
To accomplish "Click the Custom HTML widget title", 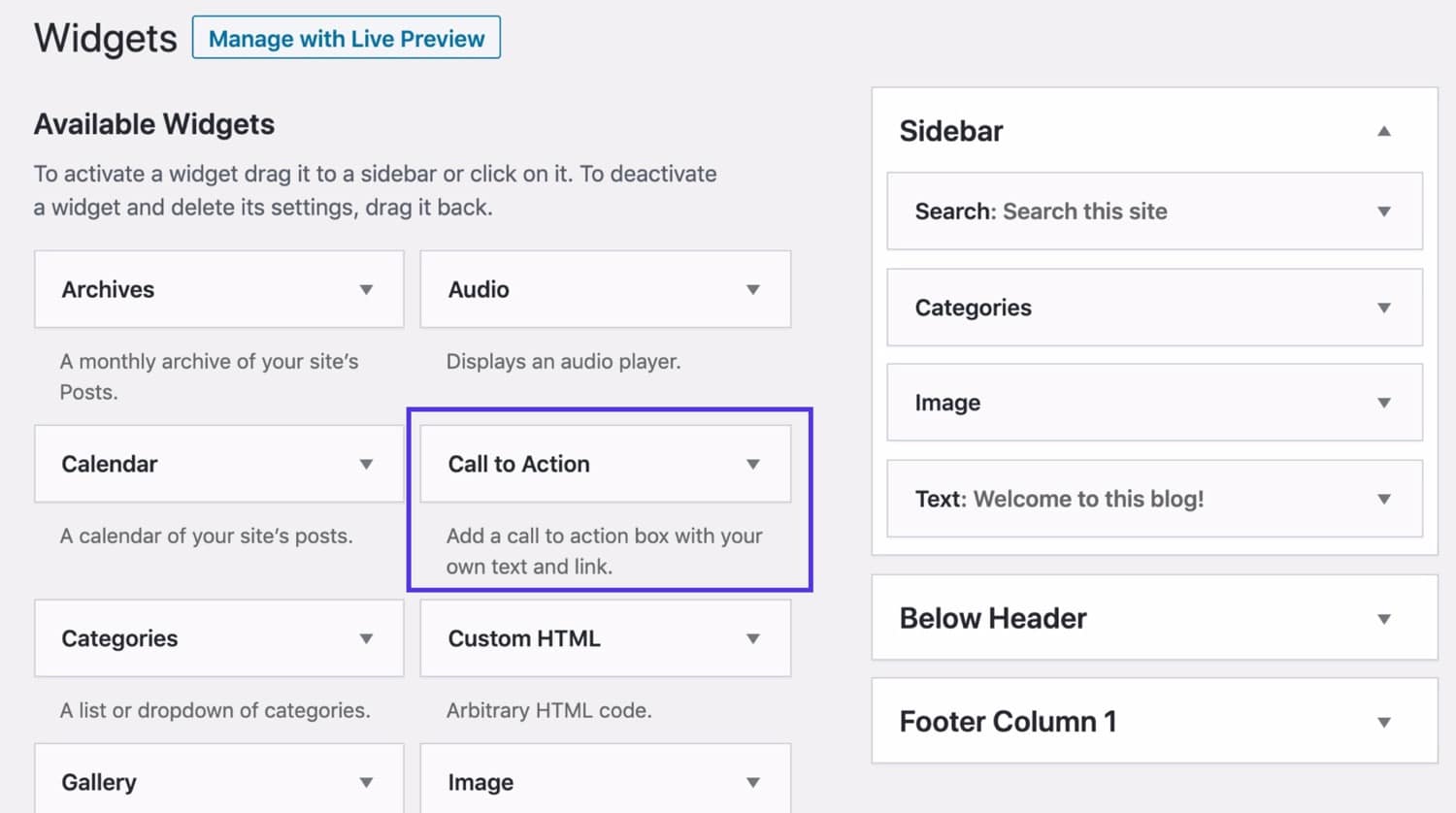I will (524, 638).
